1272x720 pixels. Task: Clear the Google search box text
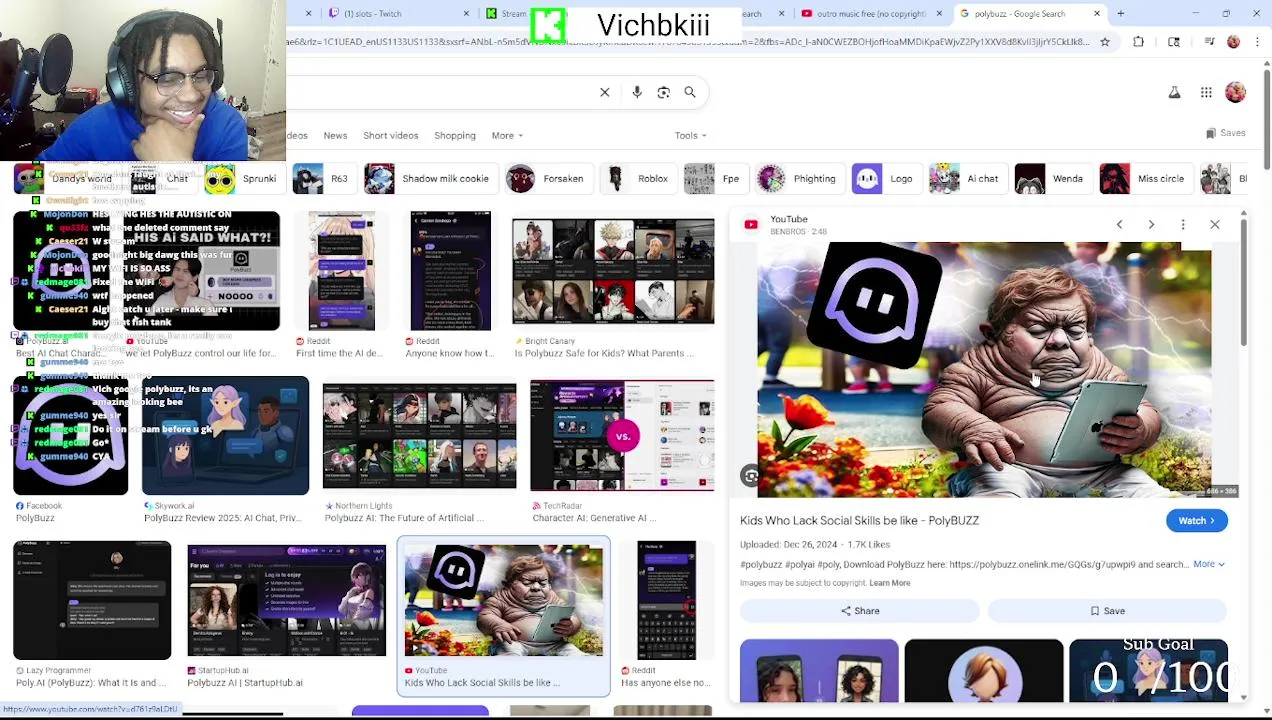(605, 92)
